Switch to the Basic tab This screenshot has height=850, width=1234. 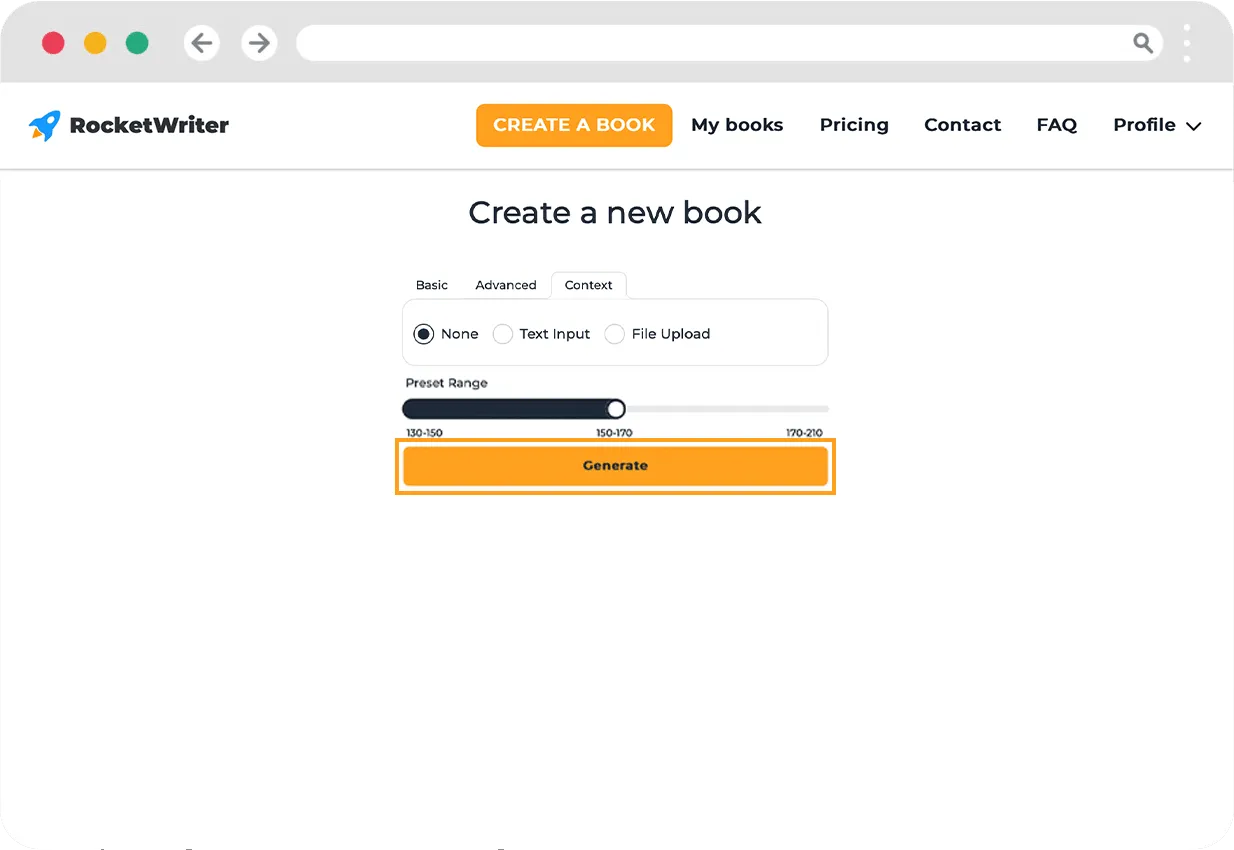[x=431, y=285]
